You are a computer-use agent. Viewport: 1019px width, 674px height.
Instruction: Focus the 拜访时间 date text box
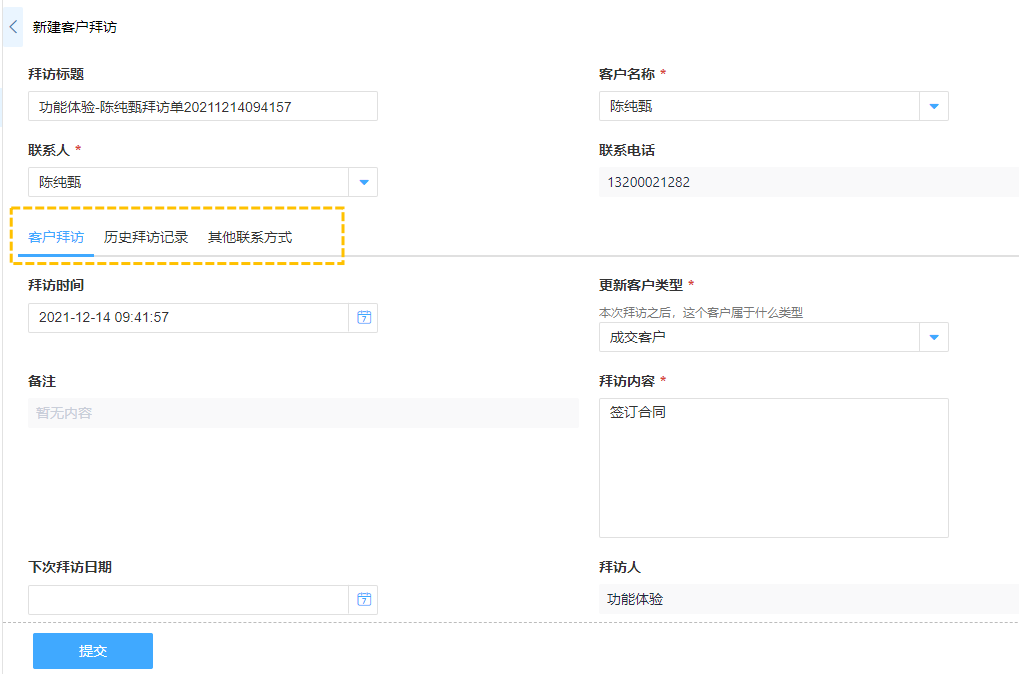tap(188, 318)
